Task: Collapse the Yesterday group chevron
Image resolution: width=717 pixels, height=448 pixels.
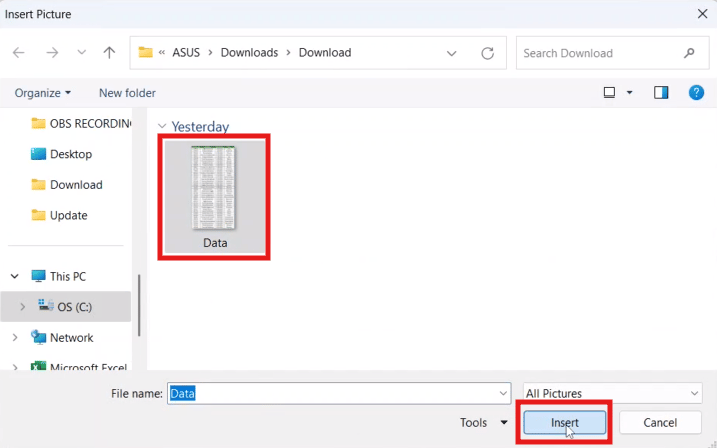Action: coord(162,126)
